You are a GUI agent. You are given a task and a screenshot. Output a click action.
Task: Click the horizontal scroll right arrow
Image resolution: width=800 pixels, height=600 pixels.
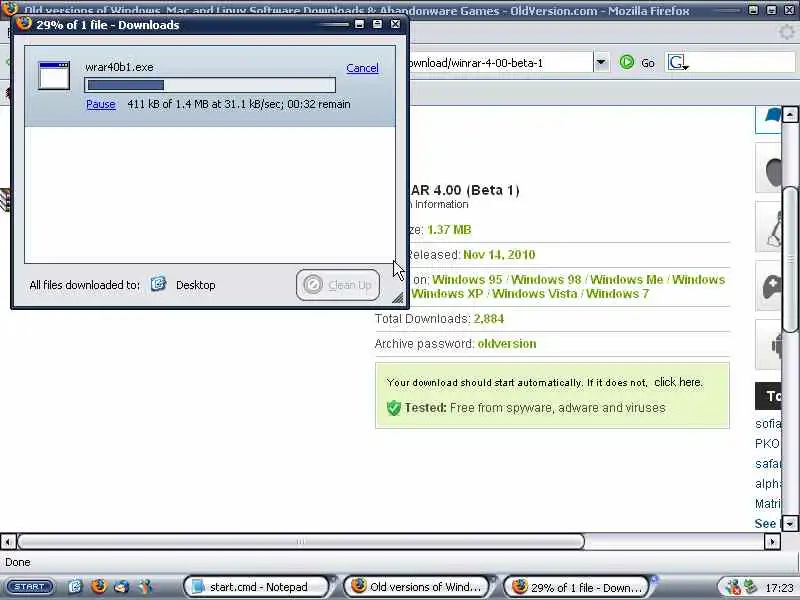772,541
